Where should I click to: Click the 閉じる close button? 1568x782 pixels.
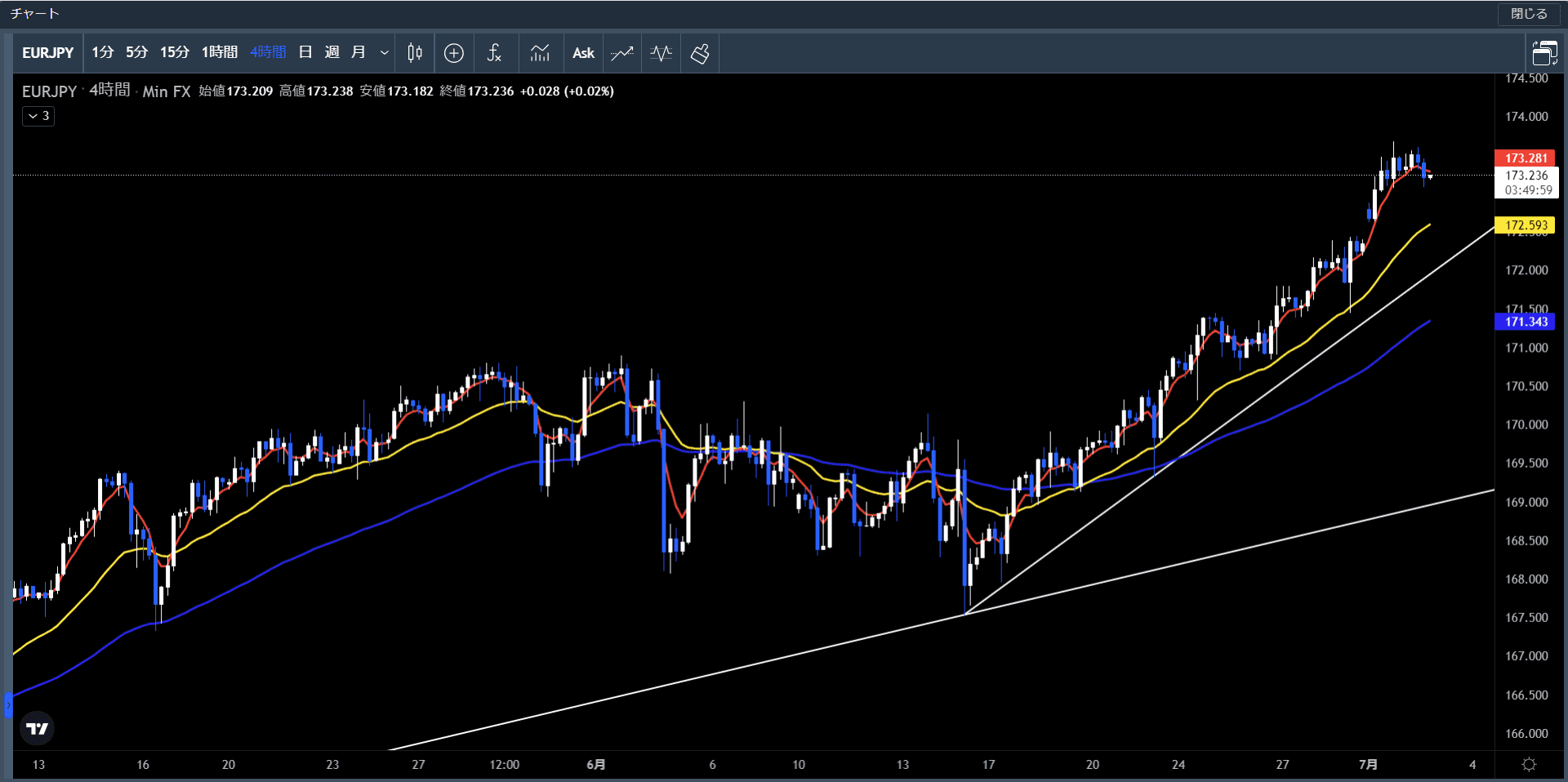(x=1529, y=14)
